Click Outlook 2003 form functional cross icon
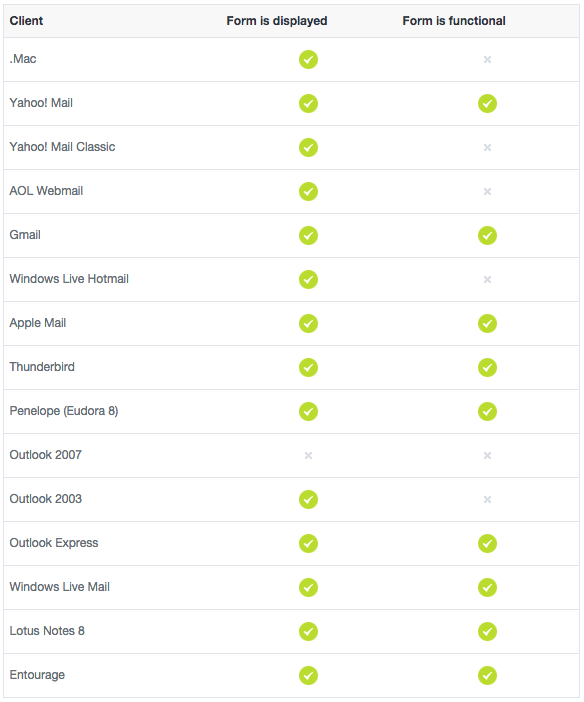The image size is (584, 702). 487,499
